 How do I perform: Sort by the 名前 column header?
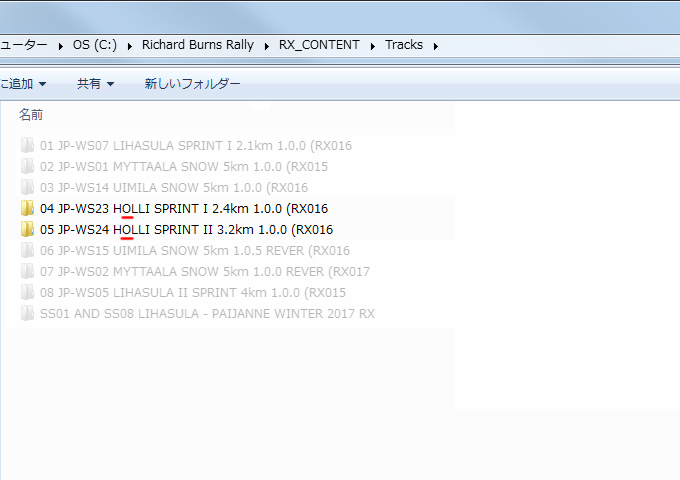pos(31,115)
